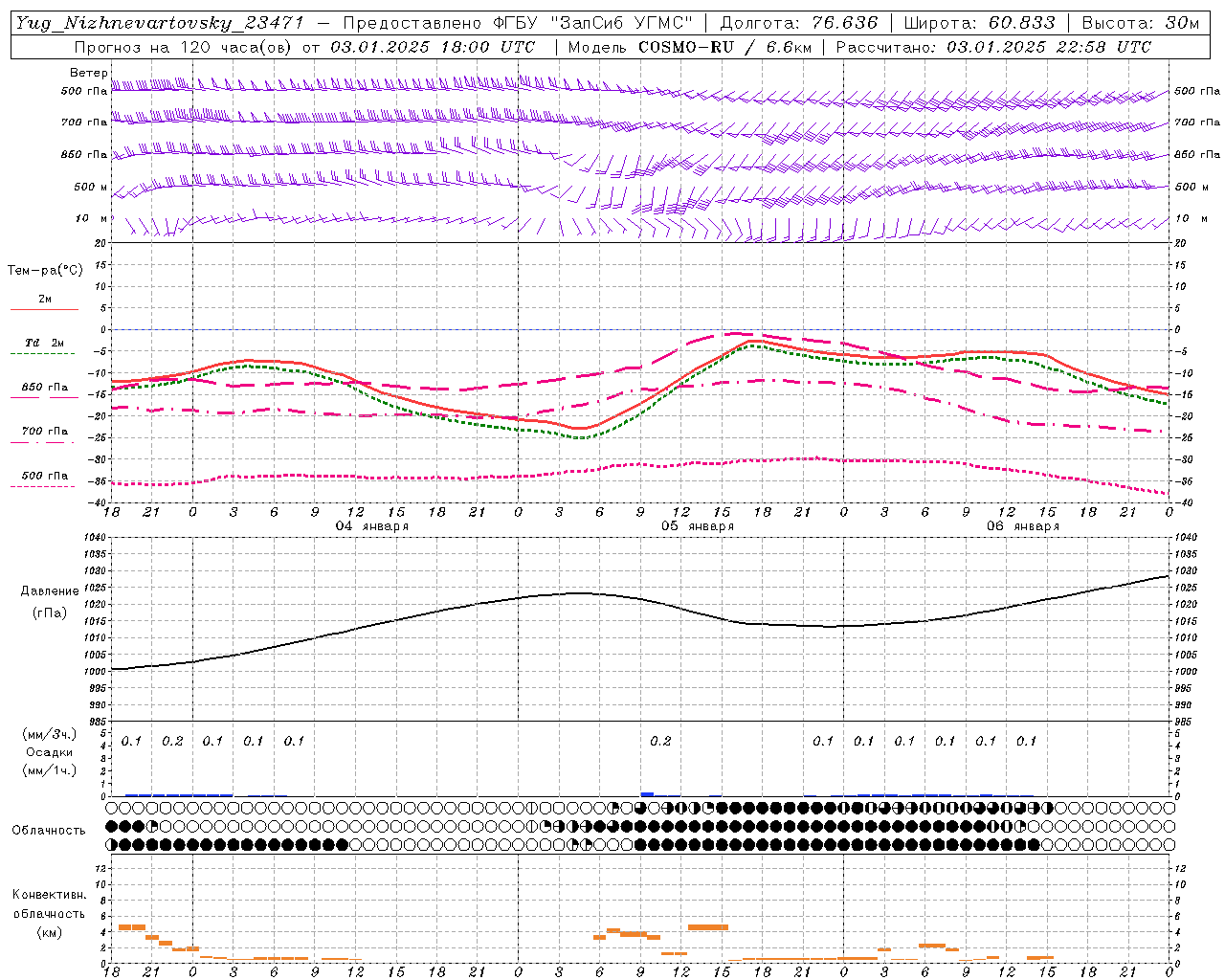The width and height of the screenshot is (1225, 980).
Task: Click the Тем-ра(°C) temperature axis label
Action: 45,271
